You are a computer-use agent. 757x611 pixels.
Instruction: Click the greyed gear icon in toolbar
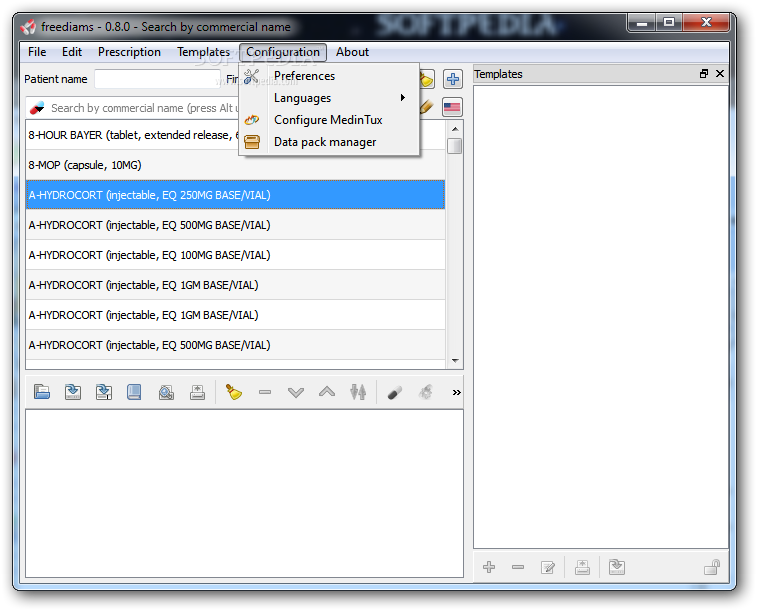(425, 392)
